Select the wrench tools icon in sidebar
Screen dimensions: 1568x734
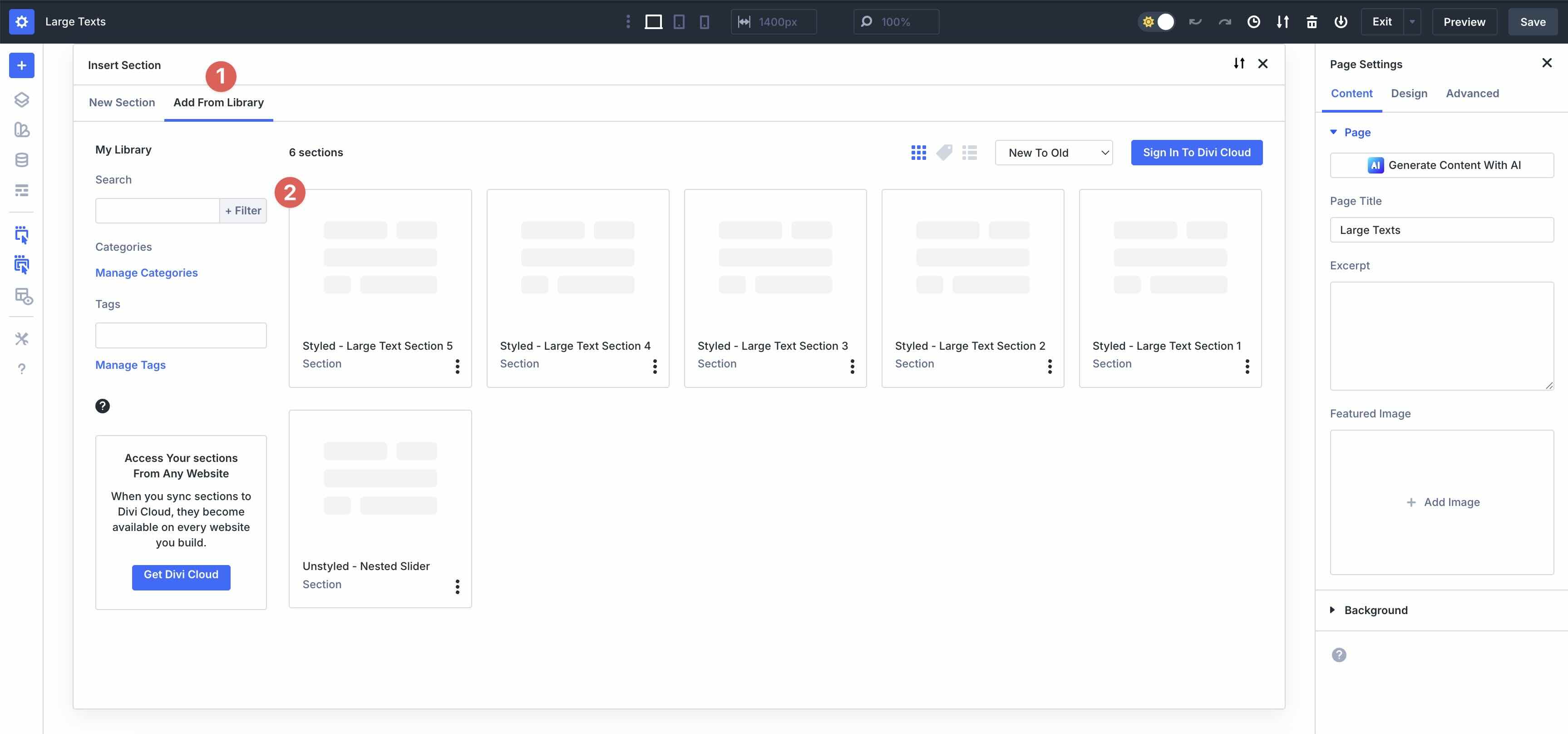click(22, 339)
